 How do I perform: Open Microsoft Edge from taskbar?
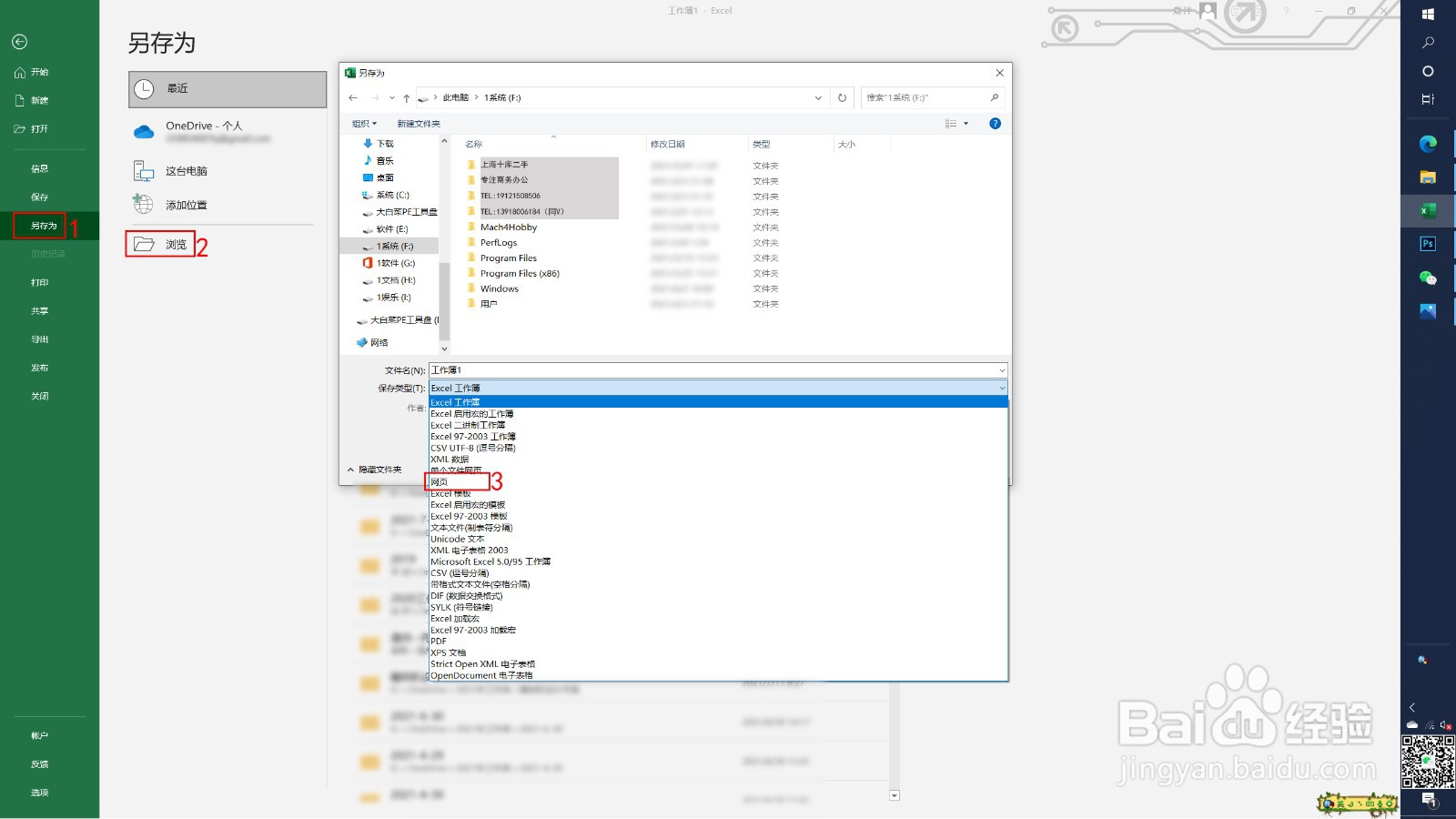click(1428, 143)
